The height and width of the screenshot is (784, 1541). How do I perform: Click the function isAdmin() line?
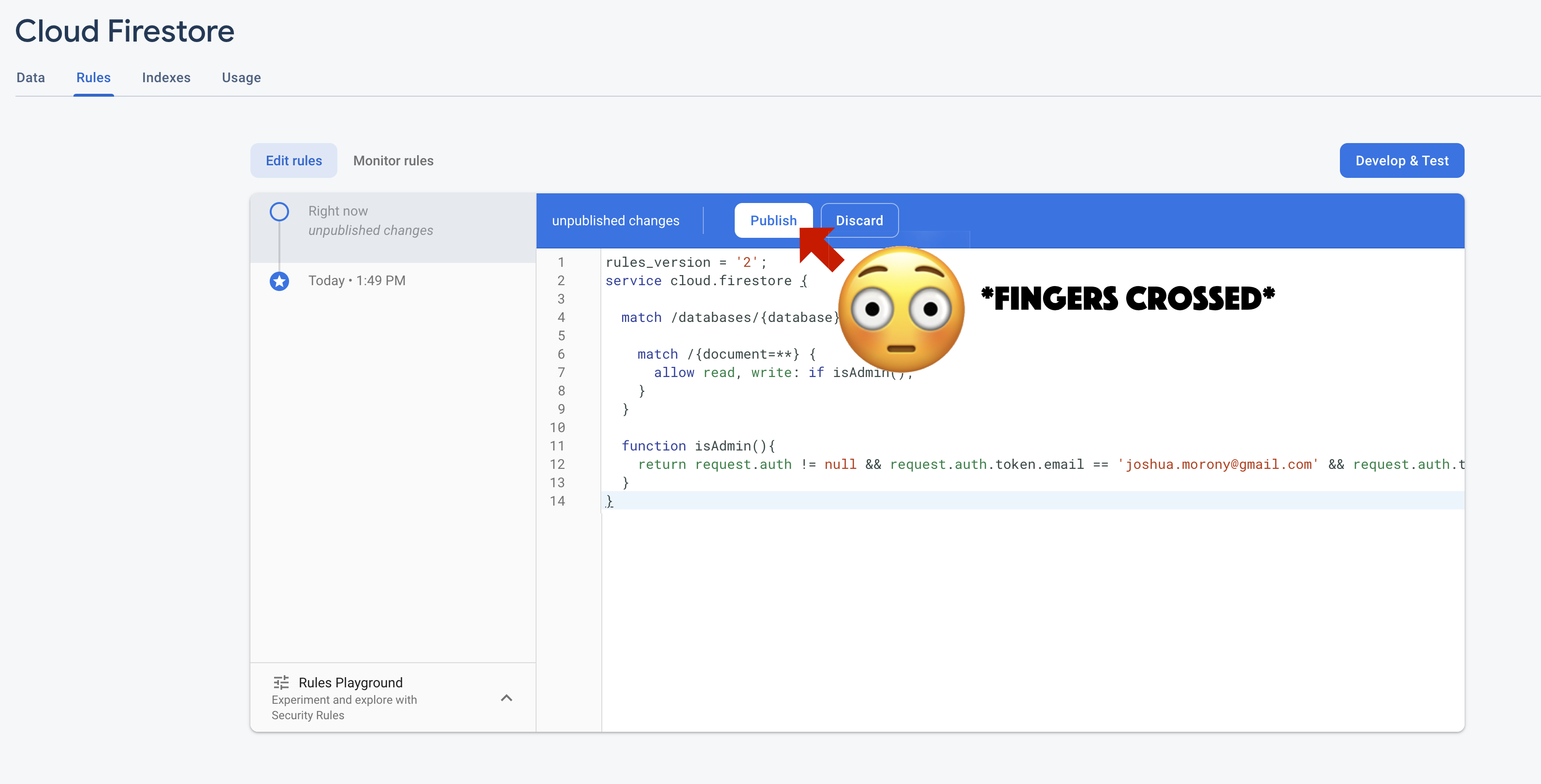tap(698, 446)
